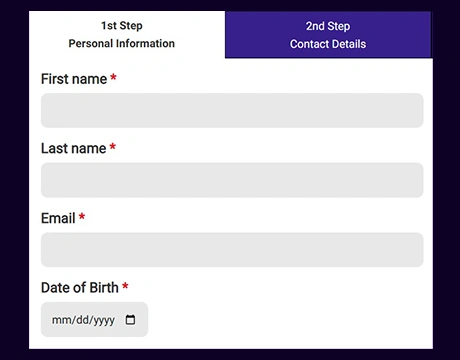Select the dd day segment of date
Image resolution: width=460 pixels, height=360 pixels.
[82, 320]
